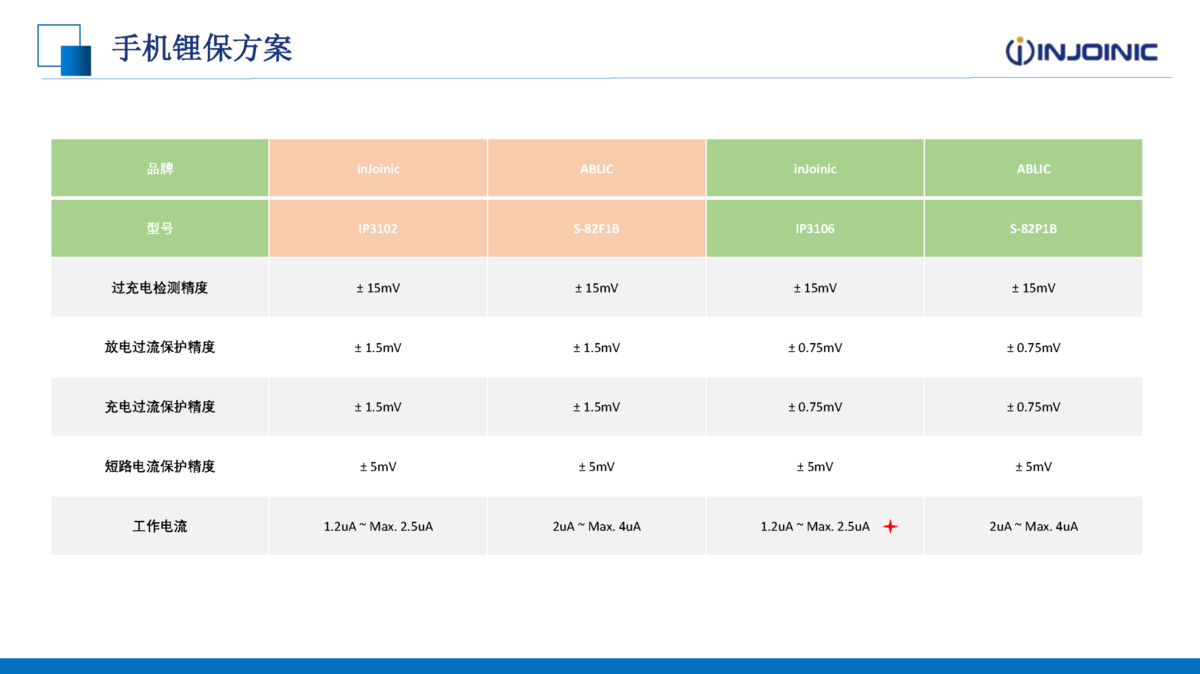Click the 放电过流保护精度 row label
Viewport: 1200px width, 674px height.
(x=160, y=348)
